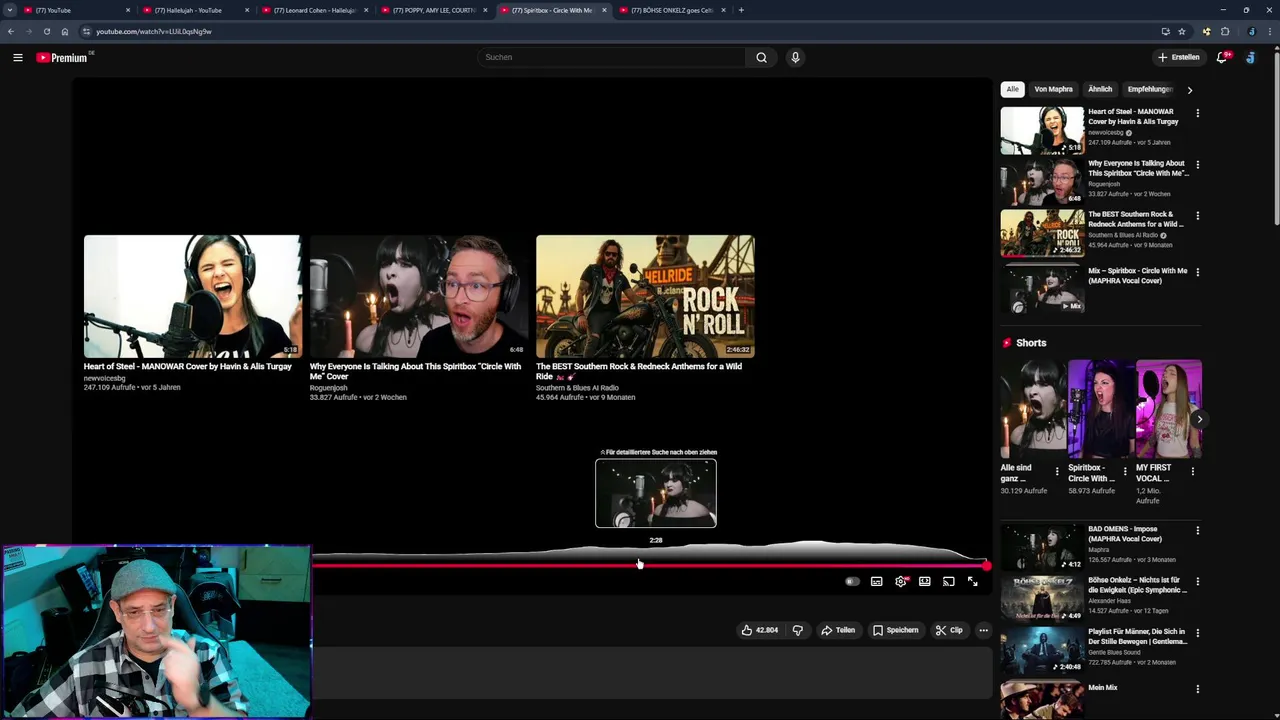Open sidebar Heart of Steel MANOWAR thumbnail
Image resolution: width=1280 pixels, height=720 pixels.
pos(1042,130)
